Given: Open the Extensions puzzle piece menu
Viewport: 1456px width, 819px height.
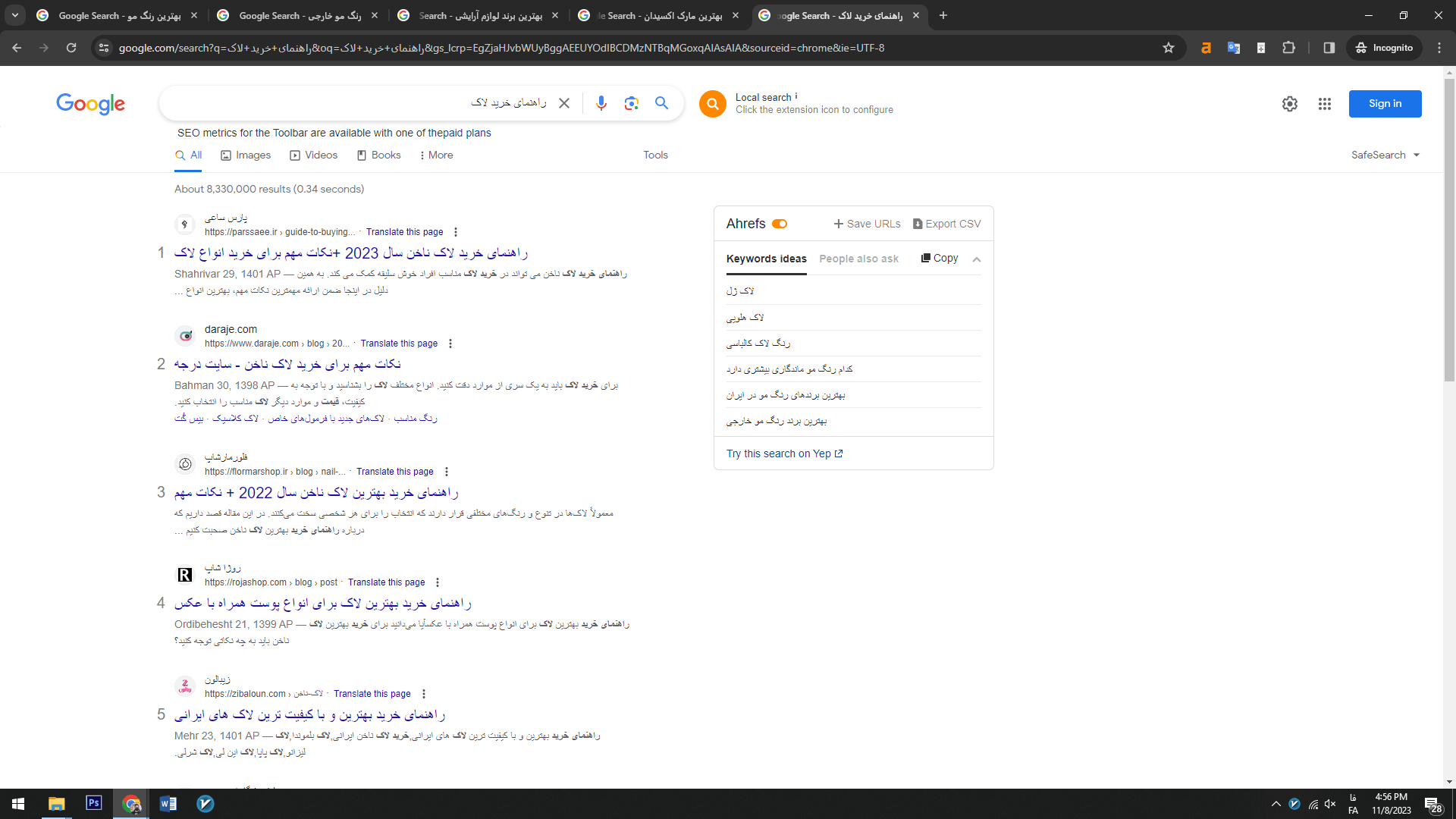Looking at the screenshot, I should click(x=1288, y=48).
